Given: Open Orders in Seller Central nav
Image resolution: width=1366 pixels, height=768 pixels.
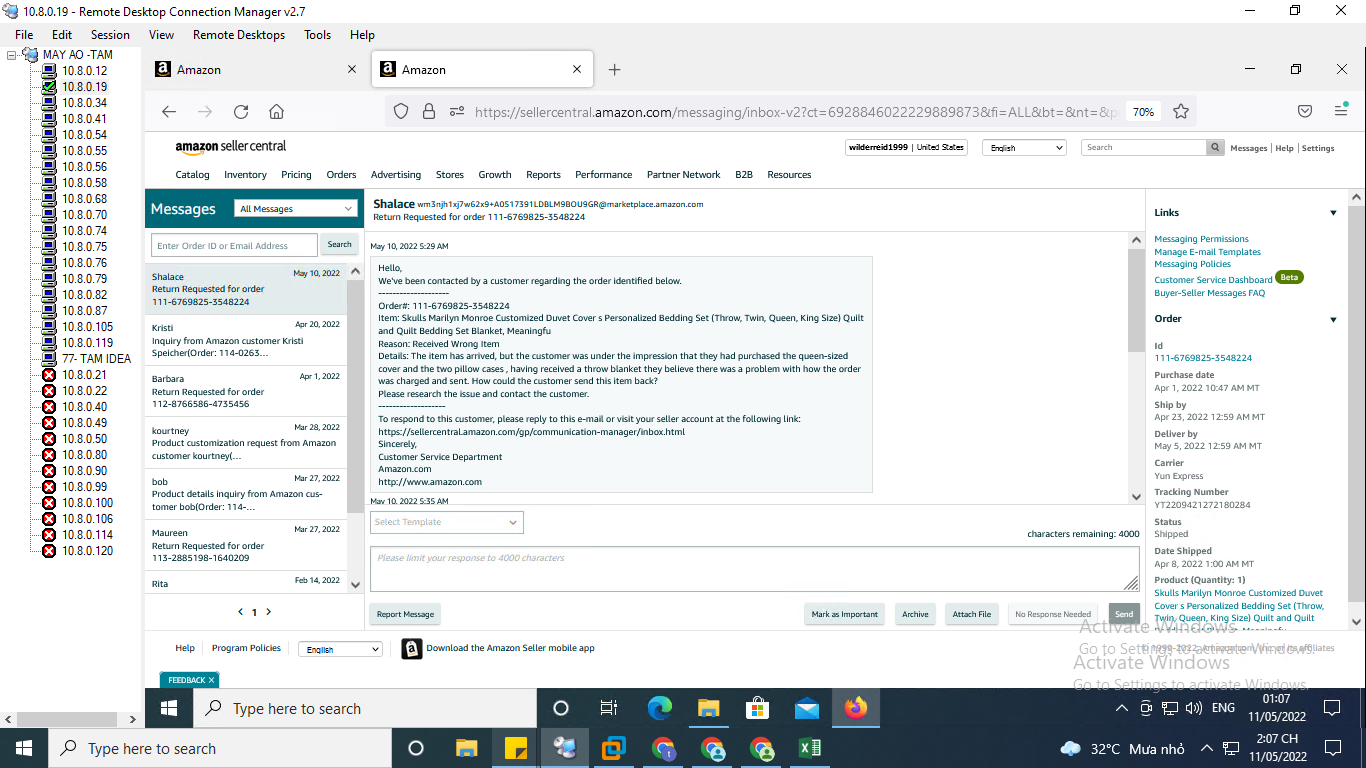Looking at the screenshot, I should [341, 174].
